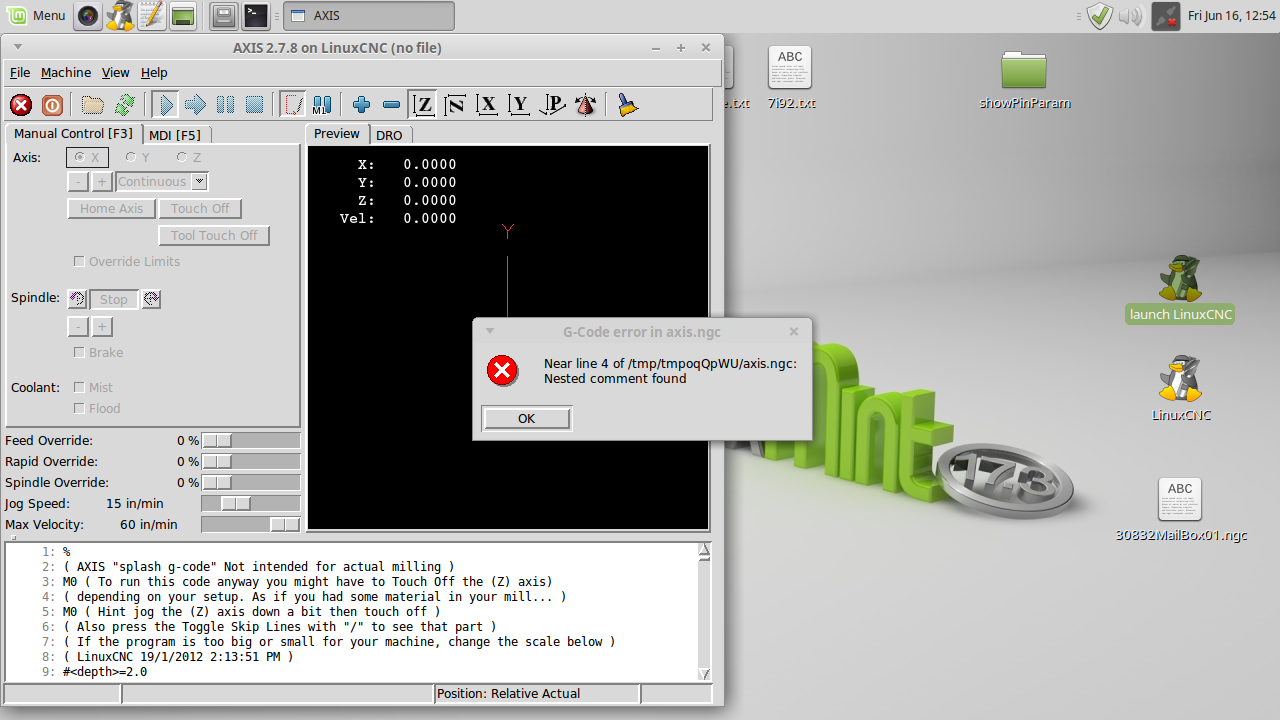Pause program execution in toolbar
This screenshot has width=1280, height=720.
[225, 105]
